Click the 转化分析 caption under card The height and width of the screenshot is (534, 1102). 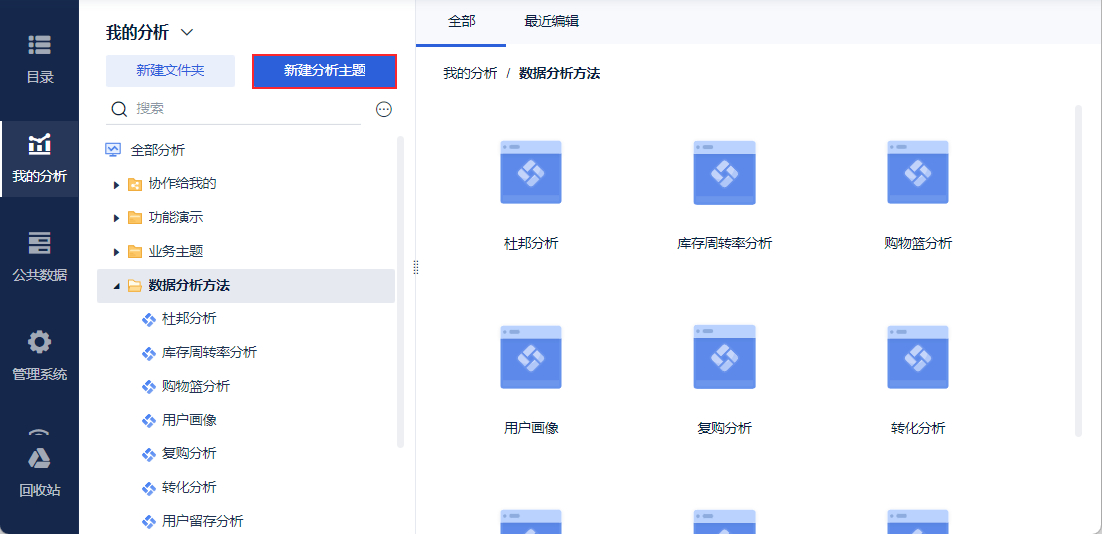918,428
